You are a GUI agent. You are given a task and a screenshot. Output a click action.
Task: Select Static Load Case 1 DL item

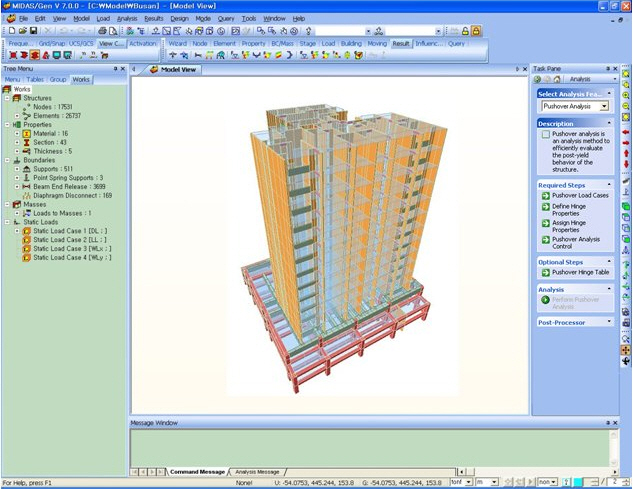70,231
